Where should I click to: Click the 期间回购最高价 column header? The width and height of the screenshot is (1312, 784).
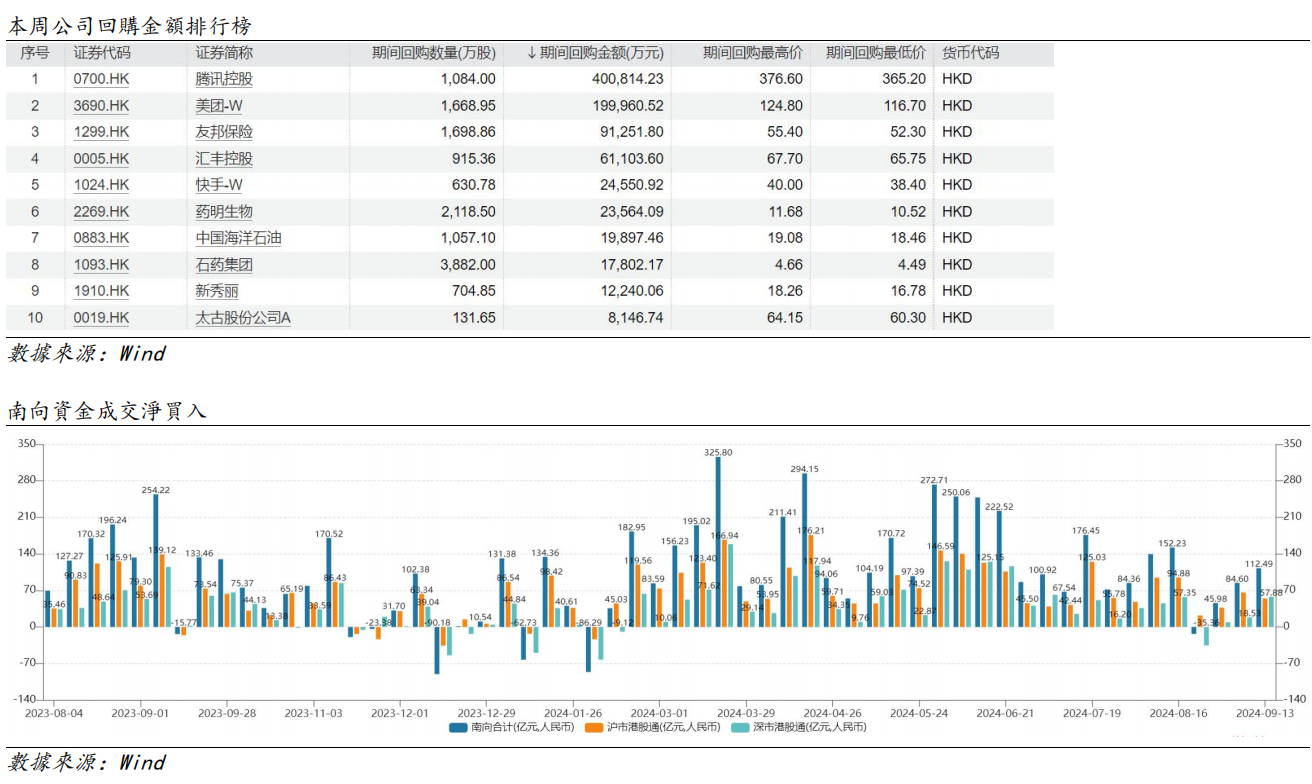[752, 53]
